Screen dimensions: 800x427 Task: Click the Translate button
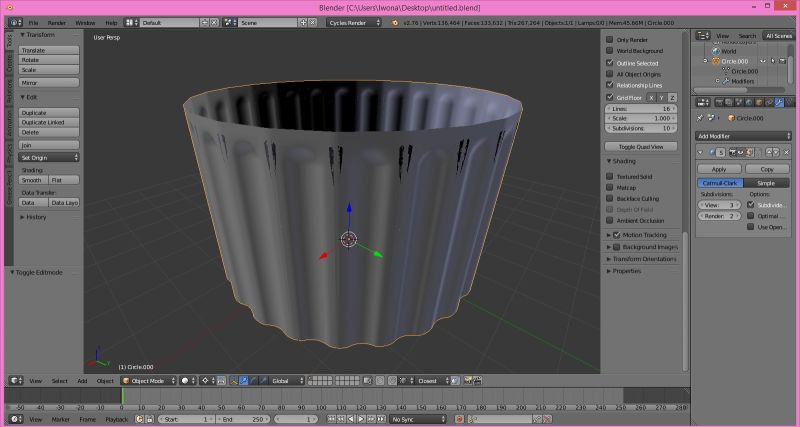pos(49,50)
